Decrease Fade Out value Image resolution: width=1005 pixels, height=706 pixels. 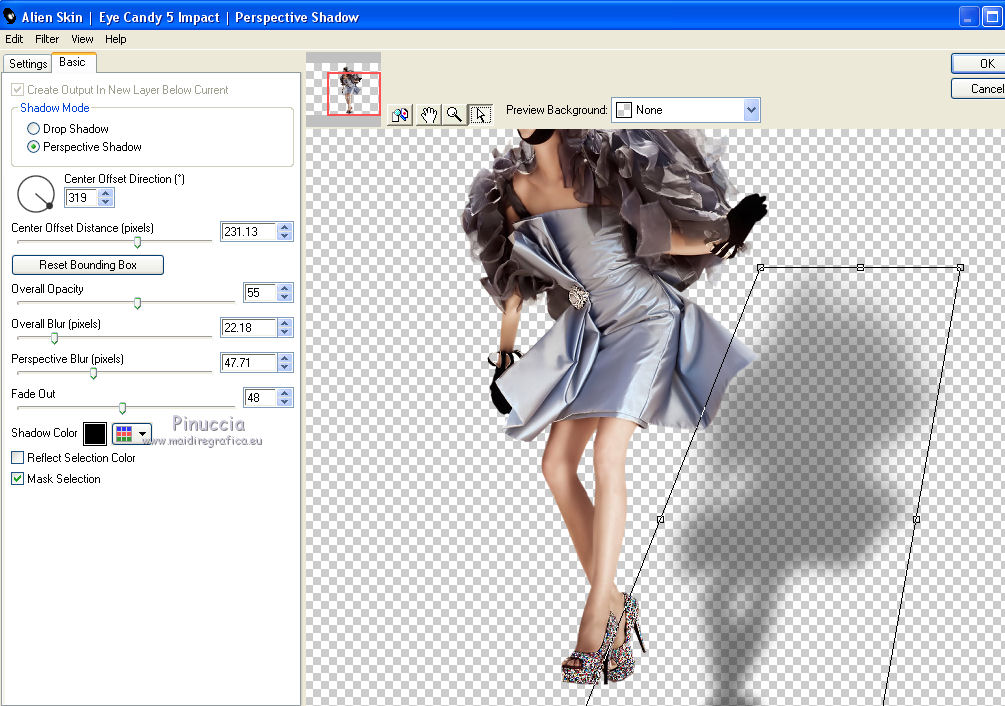pos(285,402)
